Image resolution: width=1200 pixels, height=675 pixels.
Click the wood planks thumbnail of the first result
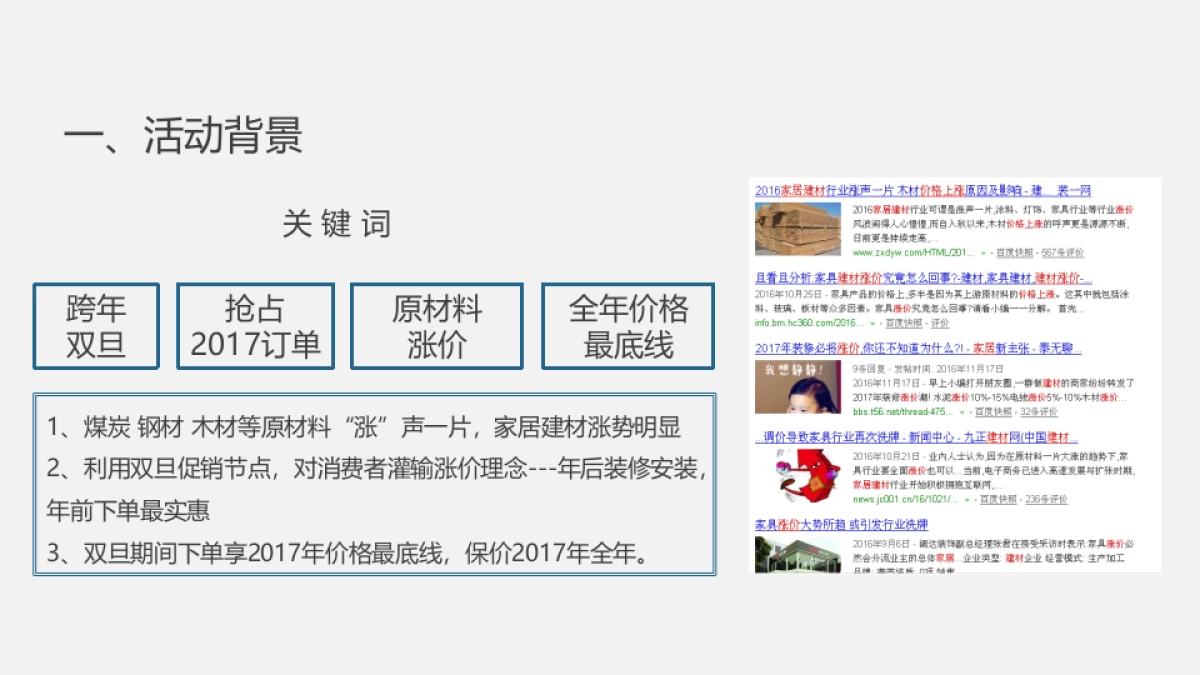(800, 226)
